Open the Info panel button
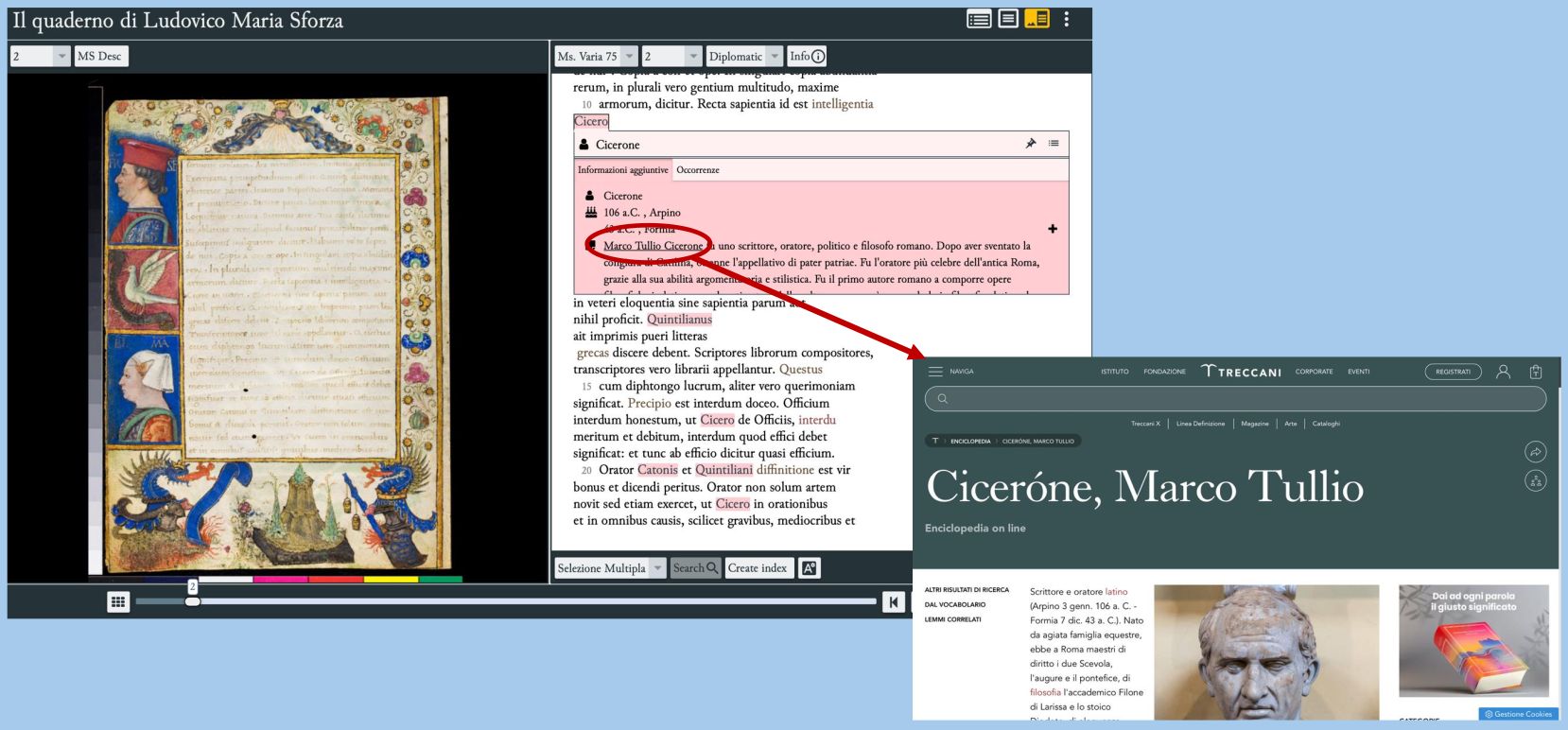The image size is (1568, 730). click(x=807, y=57)
